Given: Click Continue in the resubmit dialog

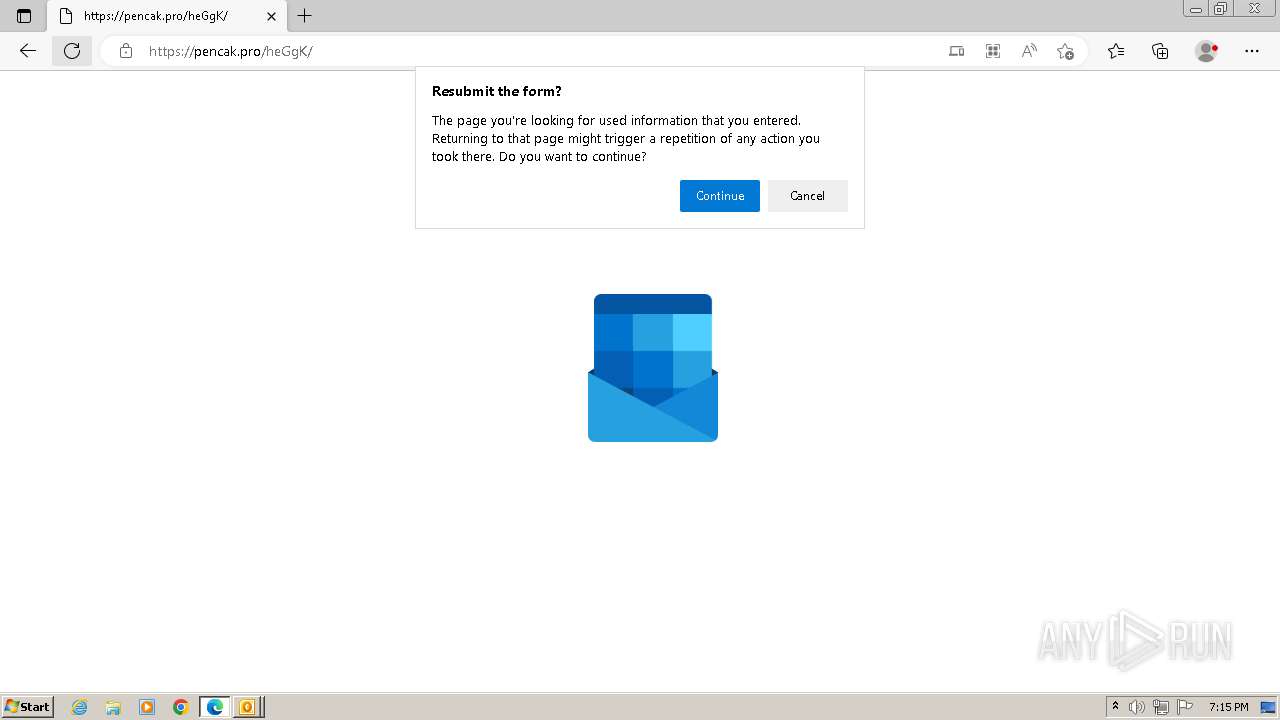Looking at the screenshot, I should click(720, 196).
